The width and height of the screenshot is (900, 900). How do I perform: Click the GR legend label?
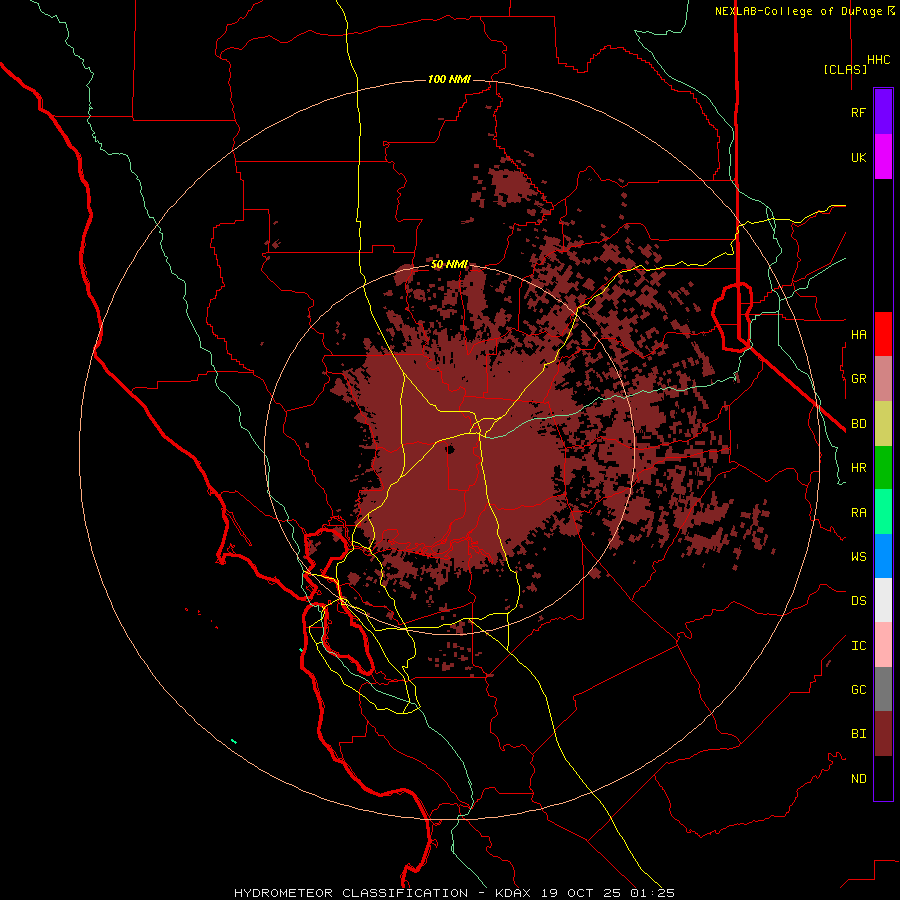click(859, 379)
